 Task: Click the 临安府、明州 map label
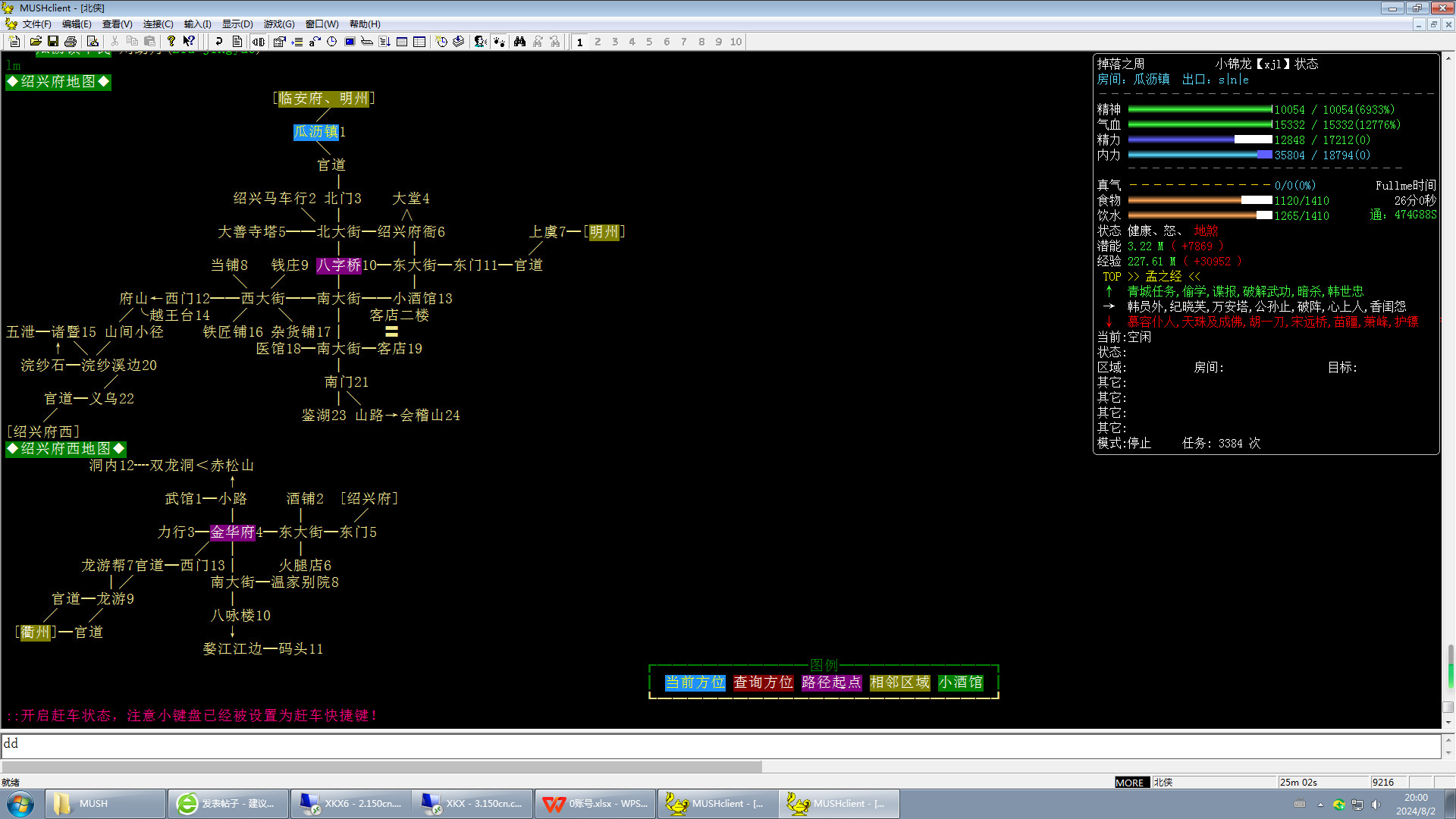tap(324, 99)
